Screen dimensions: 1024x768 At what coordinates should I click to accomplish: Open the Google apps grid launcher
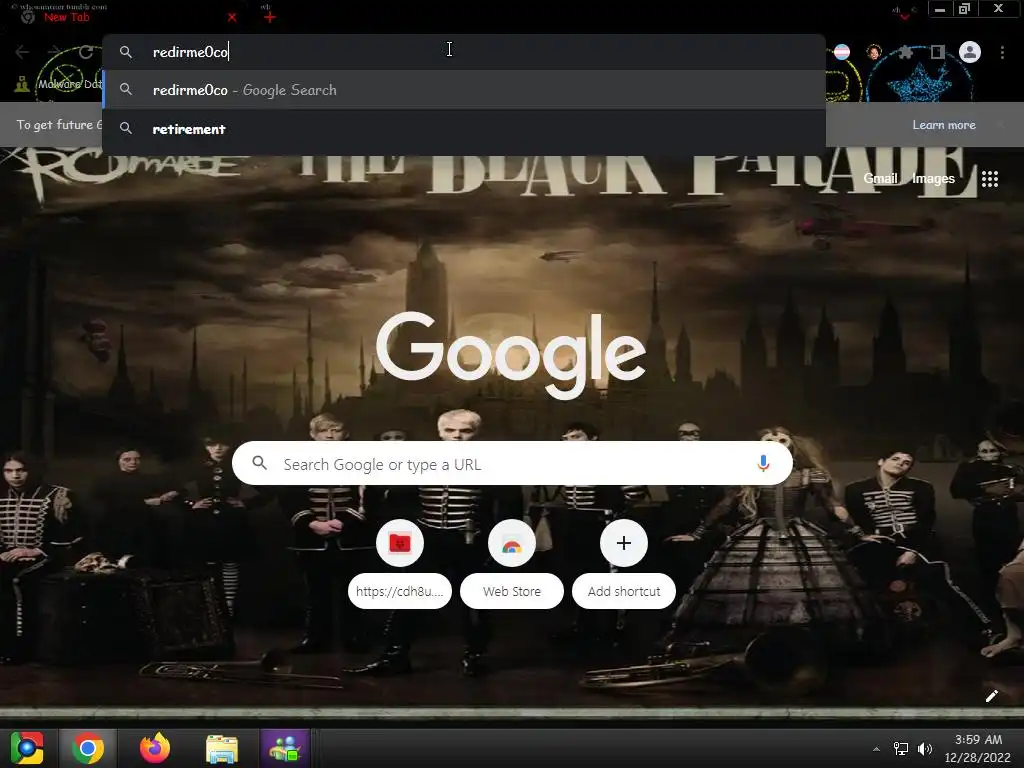tap(989, 178)
